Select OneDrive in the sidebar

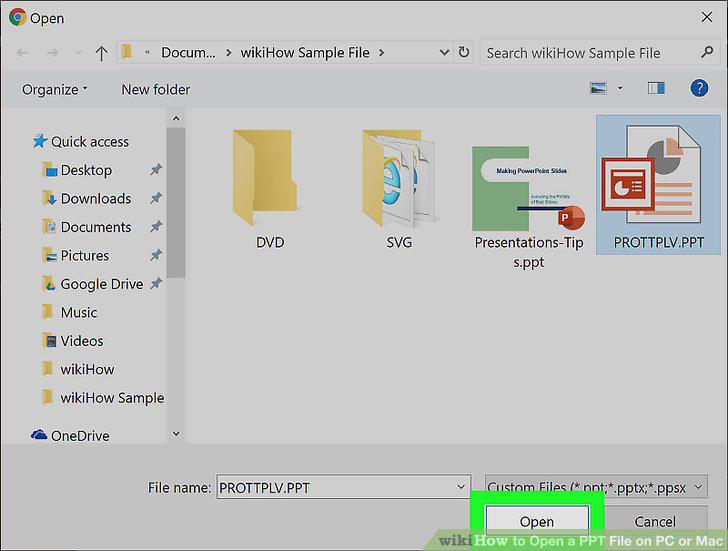tap(71, 435)
